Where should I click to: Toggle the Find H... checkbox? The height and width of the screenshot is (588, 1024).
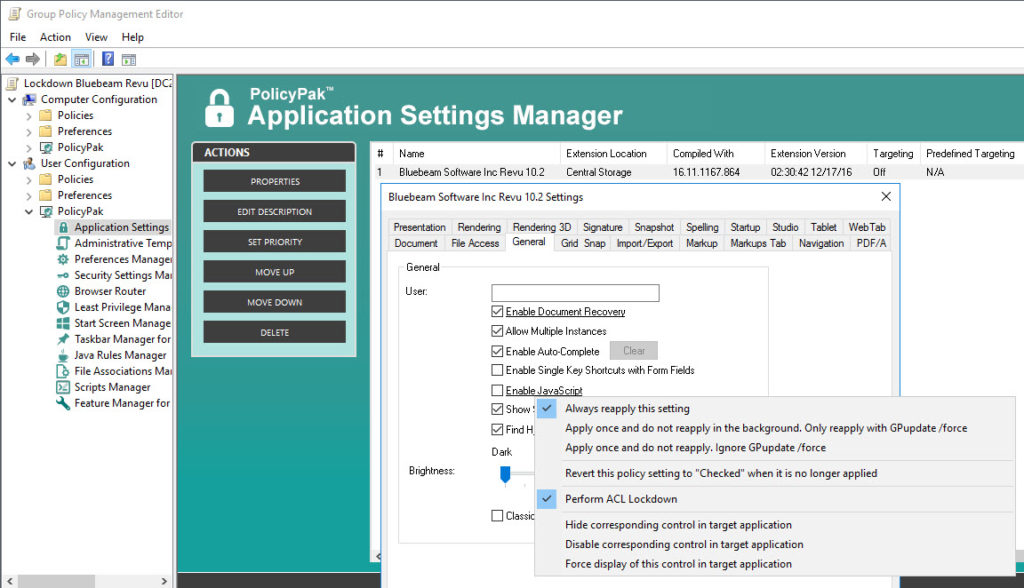[497, 430]
